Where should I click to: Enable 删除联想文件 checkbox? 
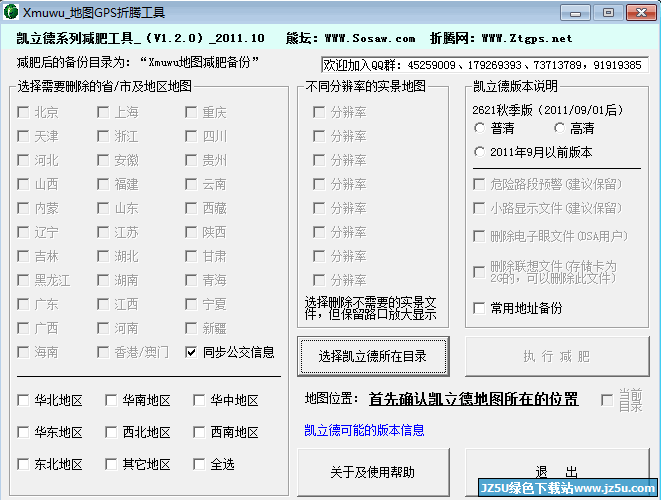479,272
